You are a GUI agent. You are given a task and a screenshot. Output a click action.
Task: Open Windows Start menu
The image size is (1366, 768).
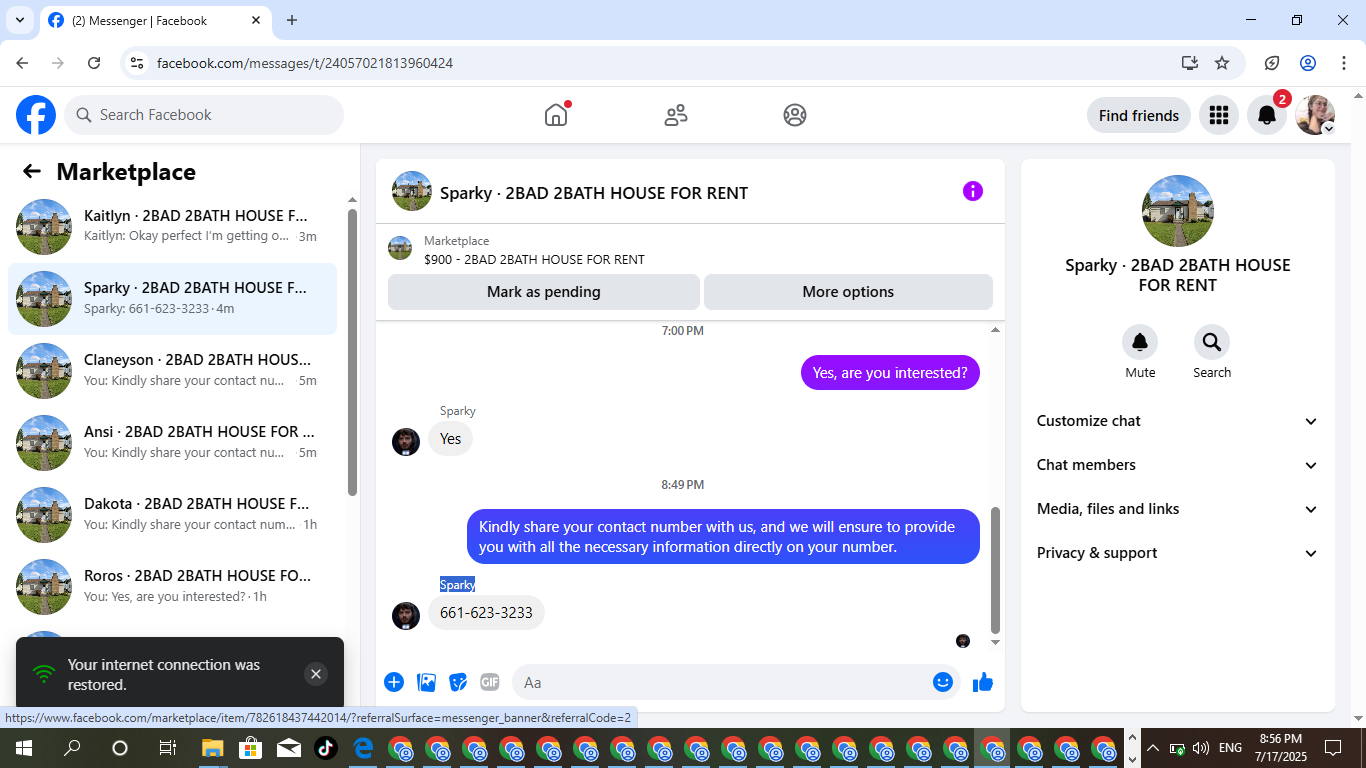[23, 748]
